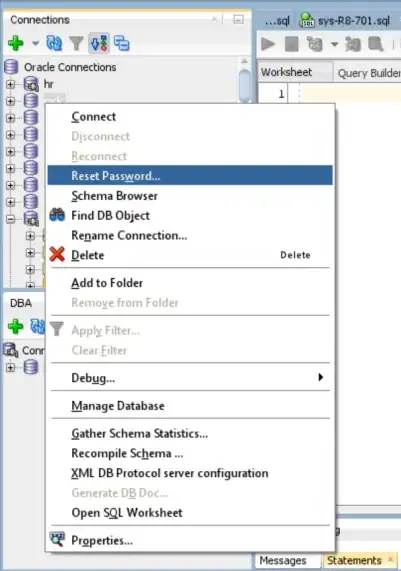The width and height of the screenshot is (401, 571).
Task: Collapse the expanded connection node with minus
Action: tap(11, 219)
